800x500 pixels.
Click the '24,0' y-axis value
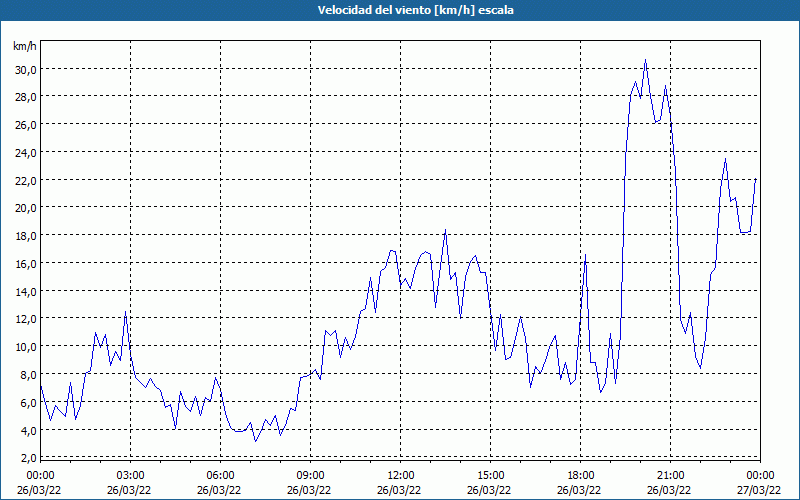(26, 154)
